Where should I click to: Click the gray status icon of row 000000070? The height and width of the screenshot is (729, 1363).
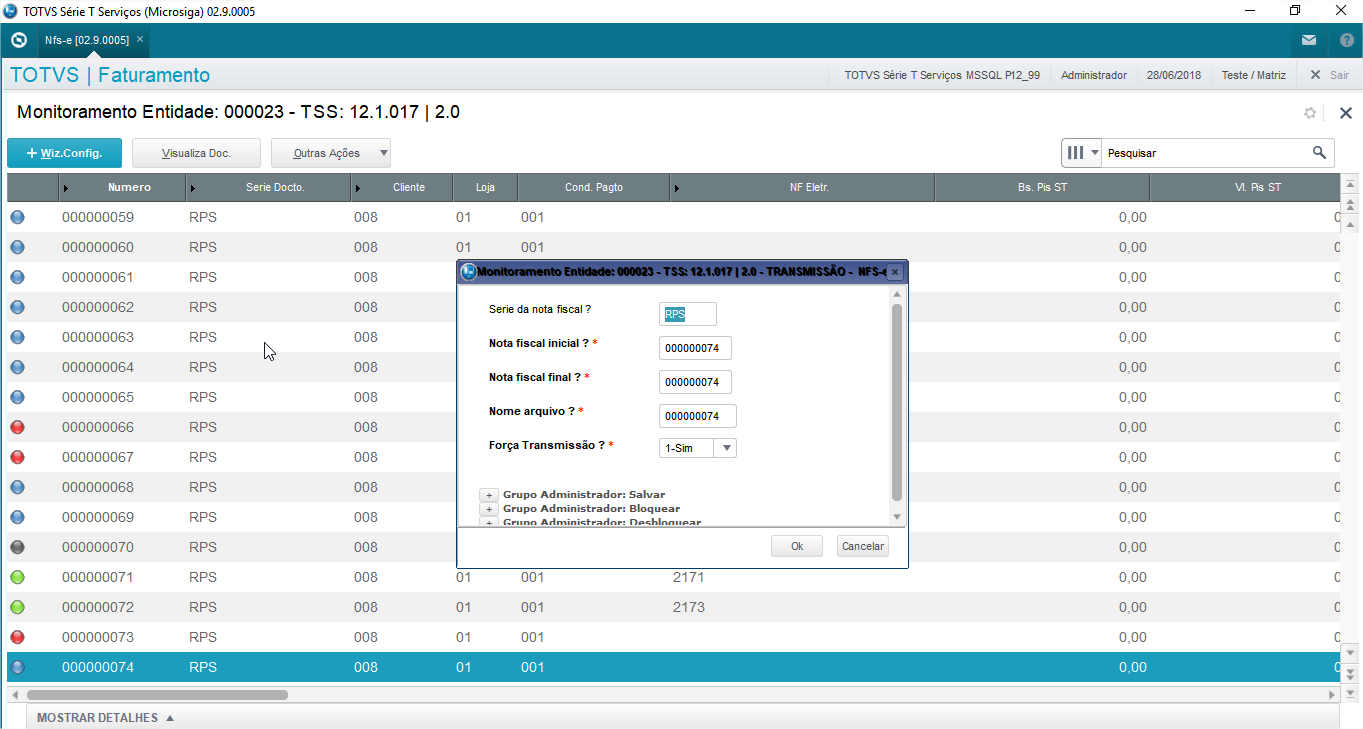17,547
